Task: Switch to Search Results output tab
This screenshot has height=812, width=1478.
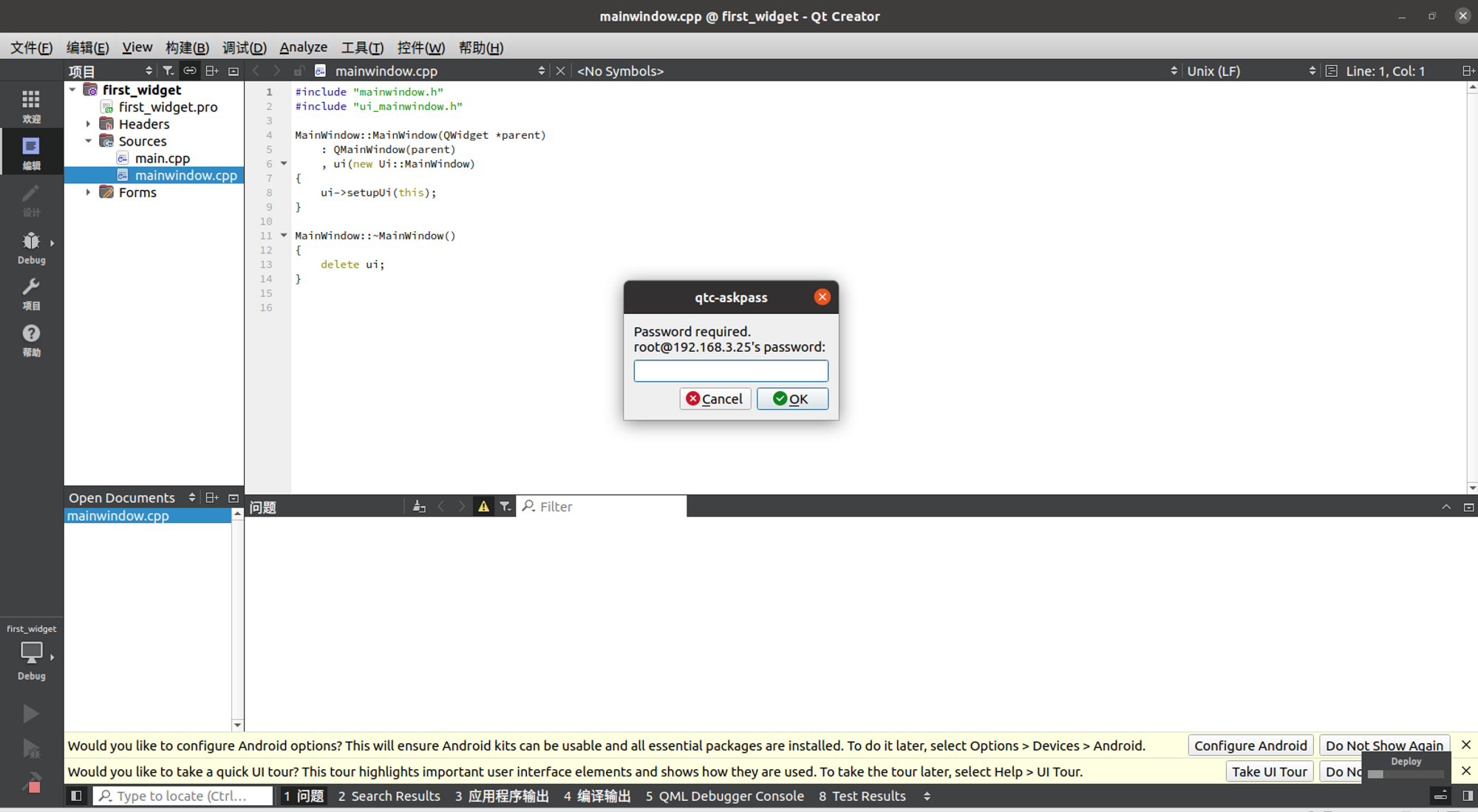Action: click(x=389, y=796)
